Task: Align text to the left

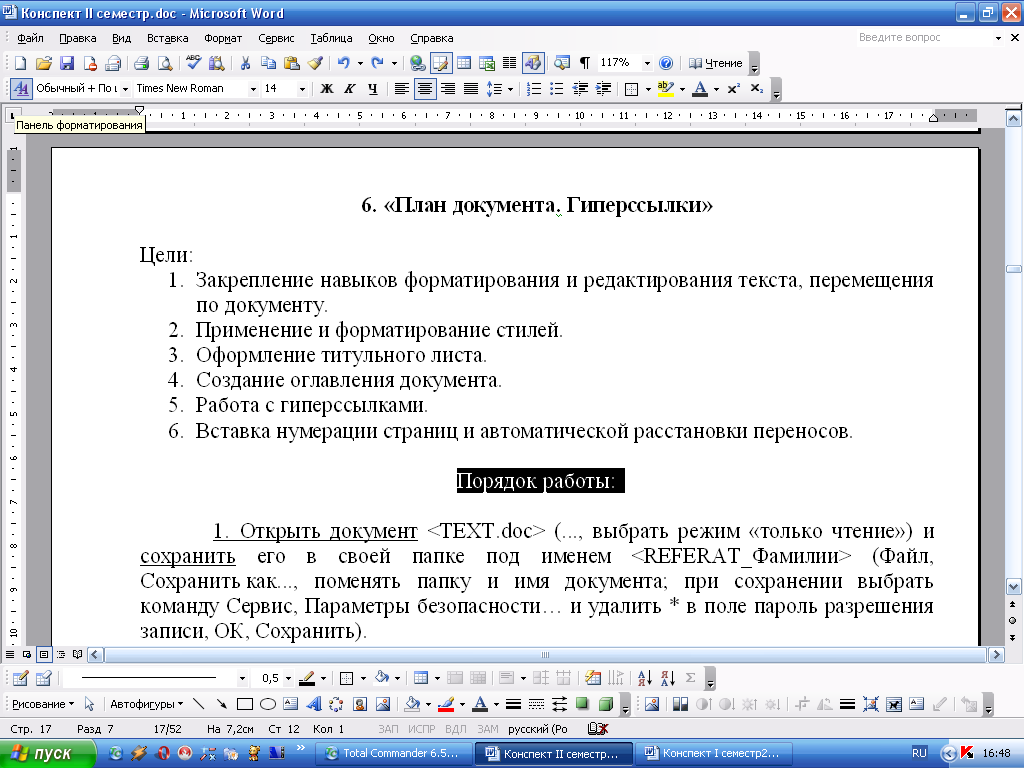Action: pyautogui.click(x=402, y=89)
